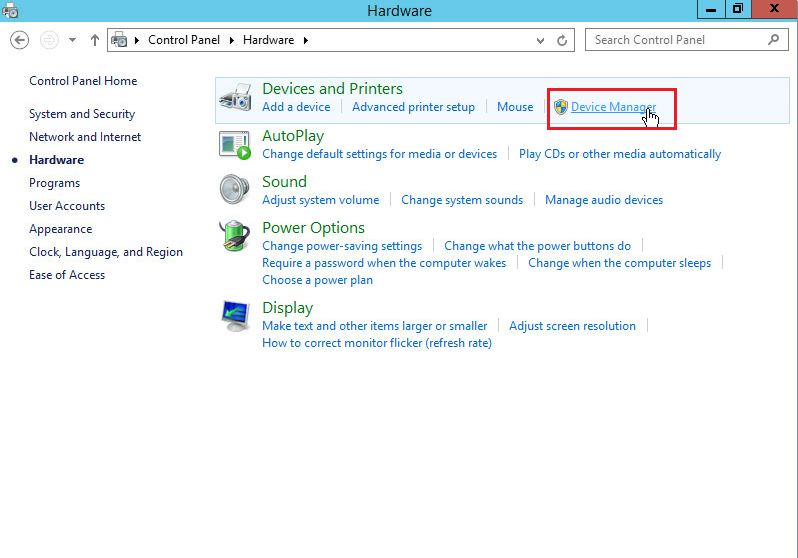This screenshot has width=798, height=558.
Task: Click Adjust screen resolution
Action: [x=573, y=326]
